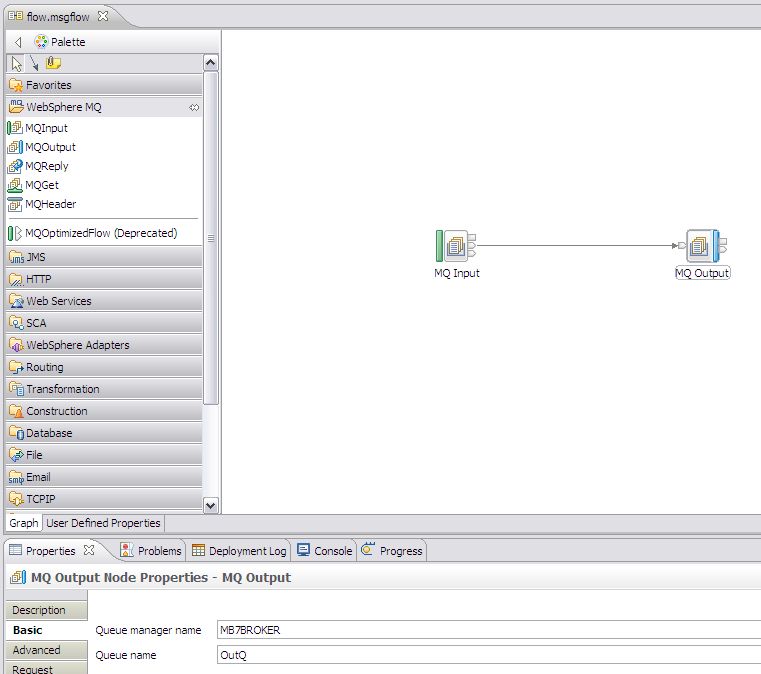Click the MQ Input node label
The image size is (761, 674).
[457, 273]
